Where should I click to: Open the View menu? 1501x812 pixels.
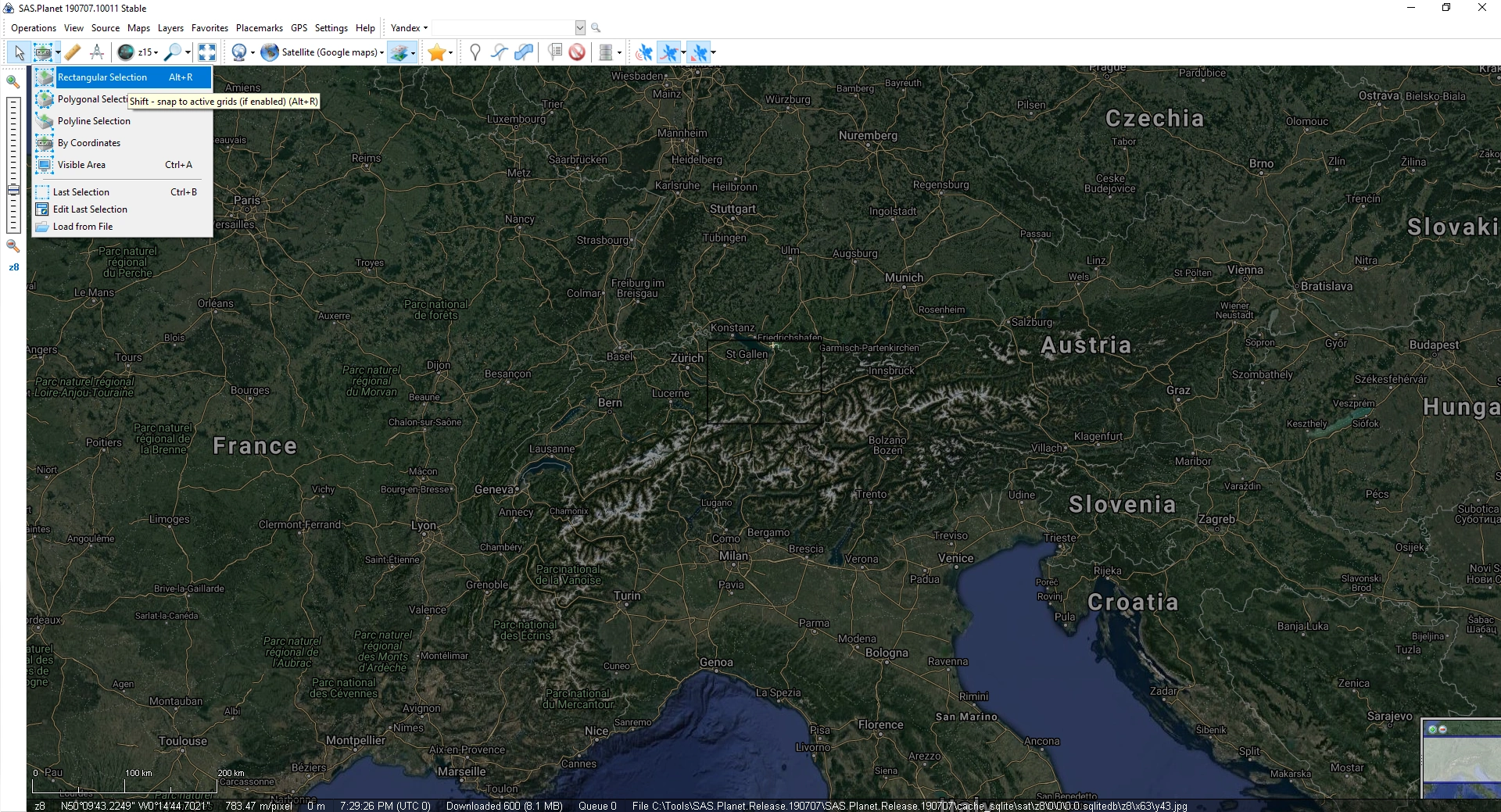(73, 28)
